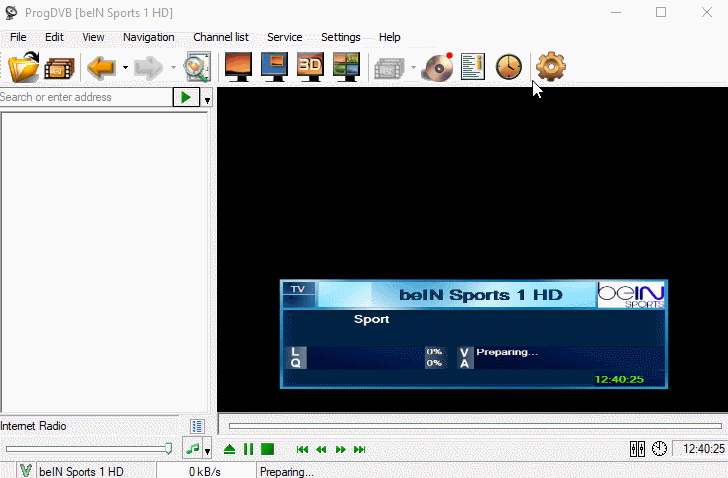Image resolution: width=728 pixels, height=478 pixels.
Task: Click the Preparing... text in OSD
Action: click(507, 352)
